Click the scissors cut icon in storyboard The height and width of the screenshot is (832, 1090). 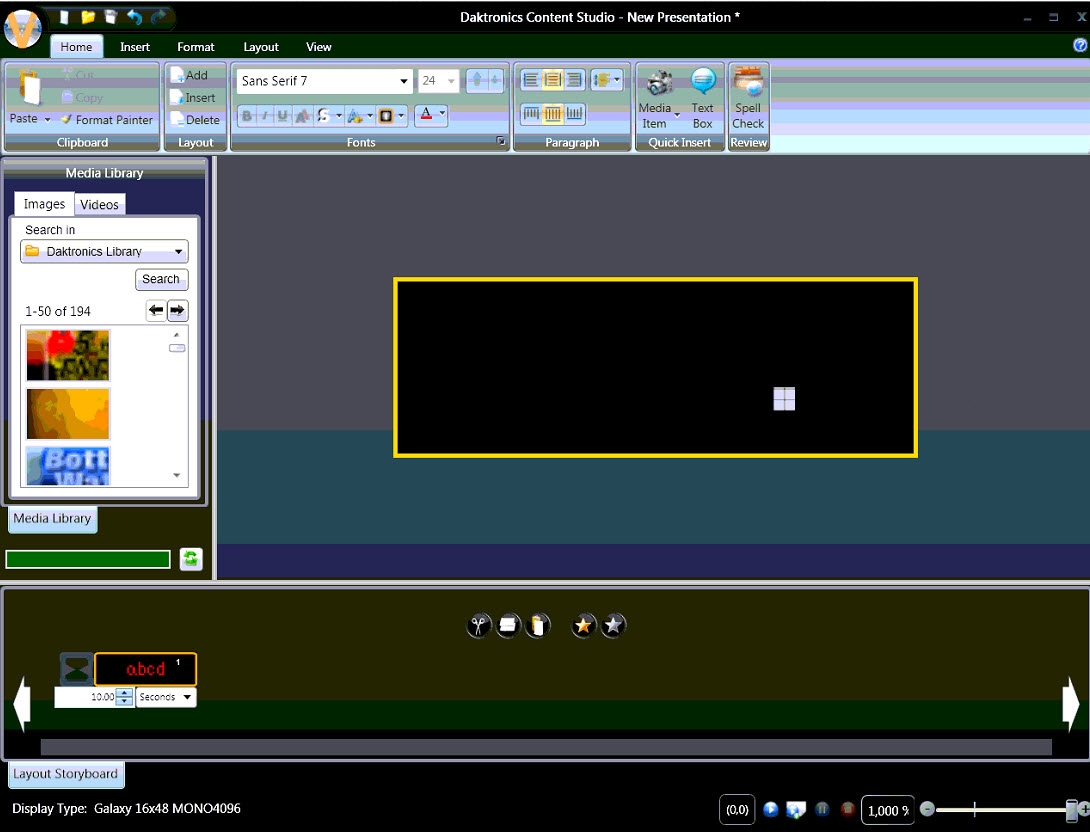point(479,626)
